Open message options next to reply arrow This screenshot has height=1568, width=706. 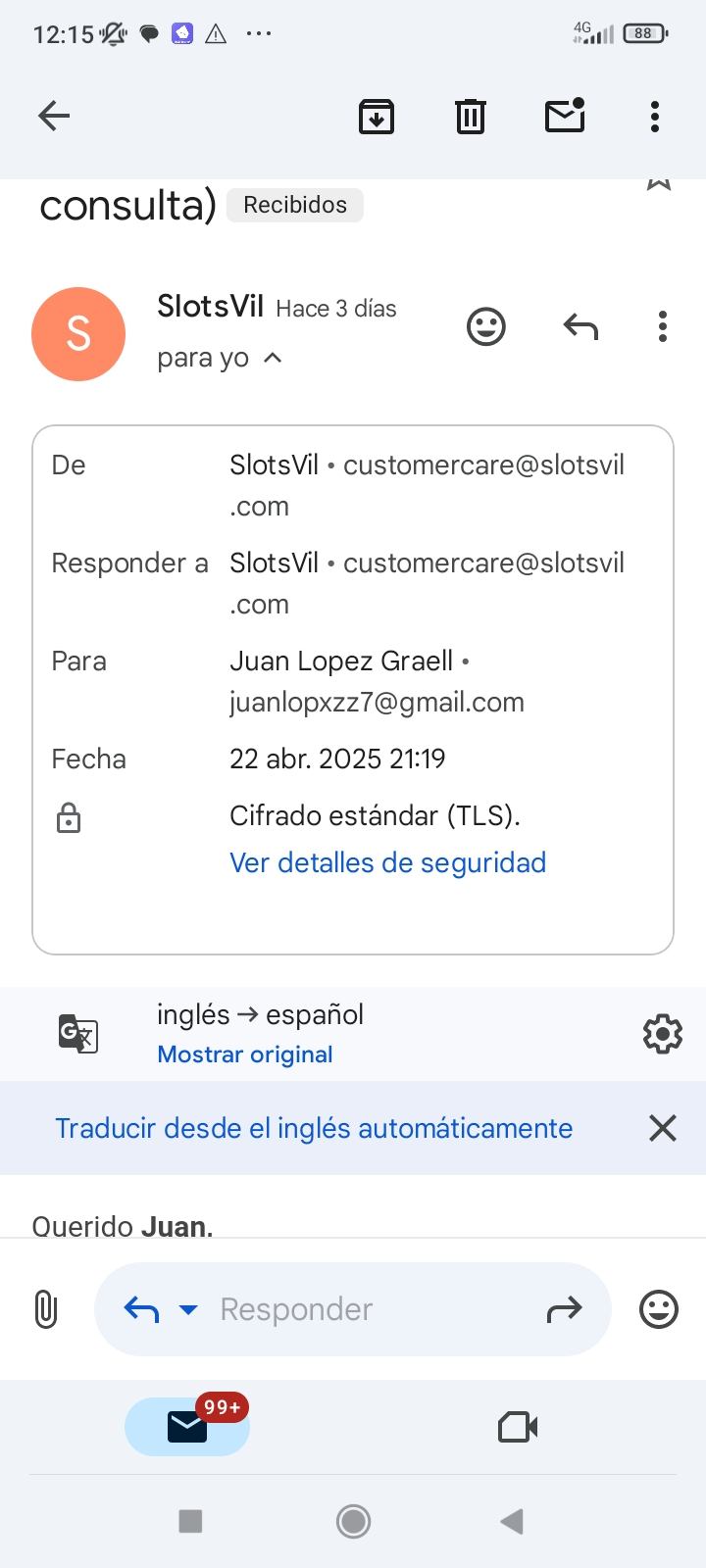[663, 326]
